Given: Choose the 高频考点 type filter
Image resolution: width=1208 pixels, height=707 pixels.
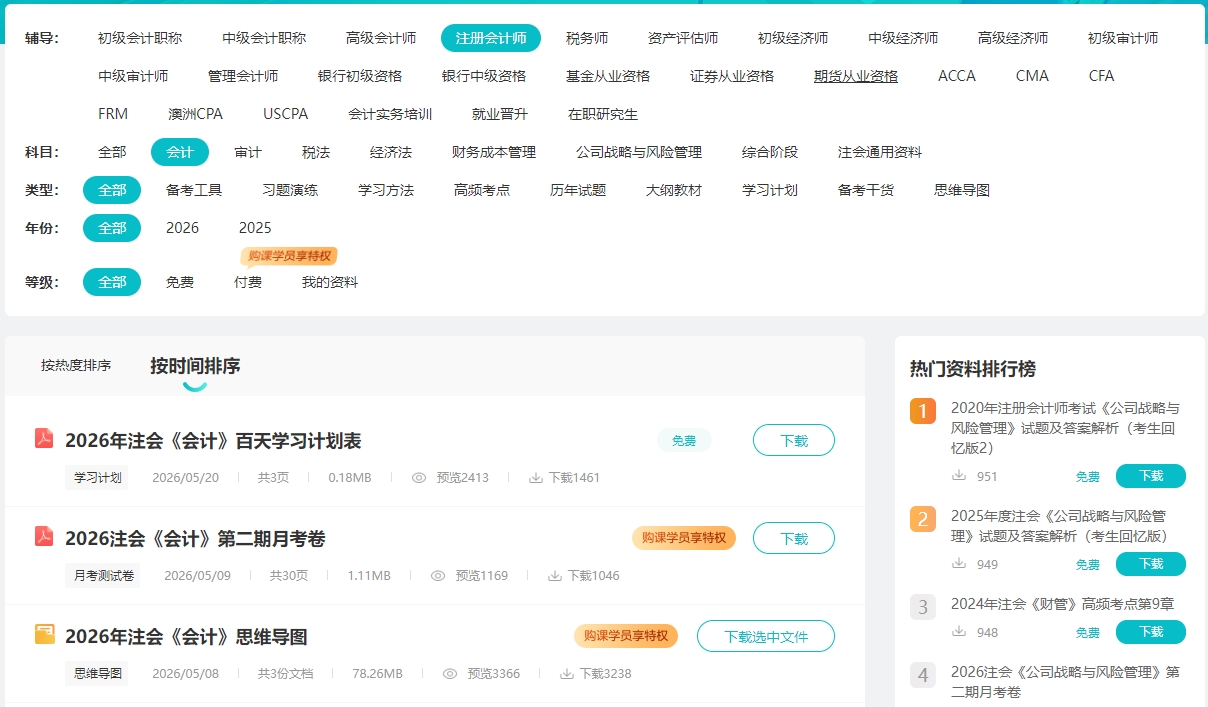Looking at the screenshot, I should coord(482,190).
